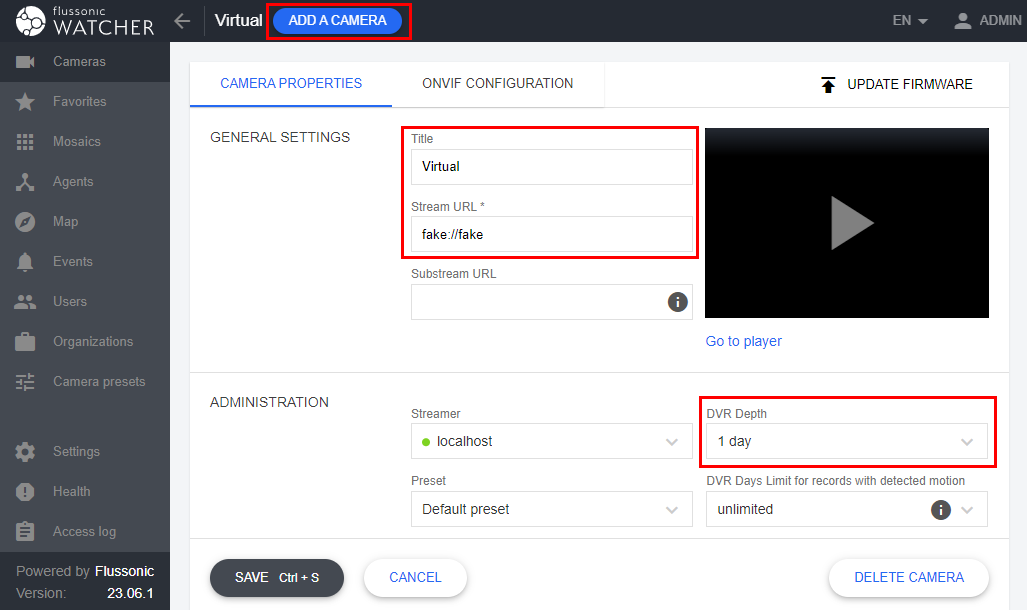Open the Map view
This screenshot has height=610, width=1027.
point(67,221)
